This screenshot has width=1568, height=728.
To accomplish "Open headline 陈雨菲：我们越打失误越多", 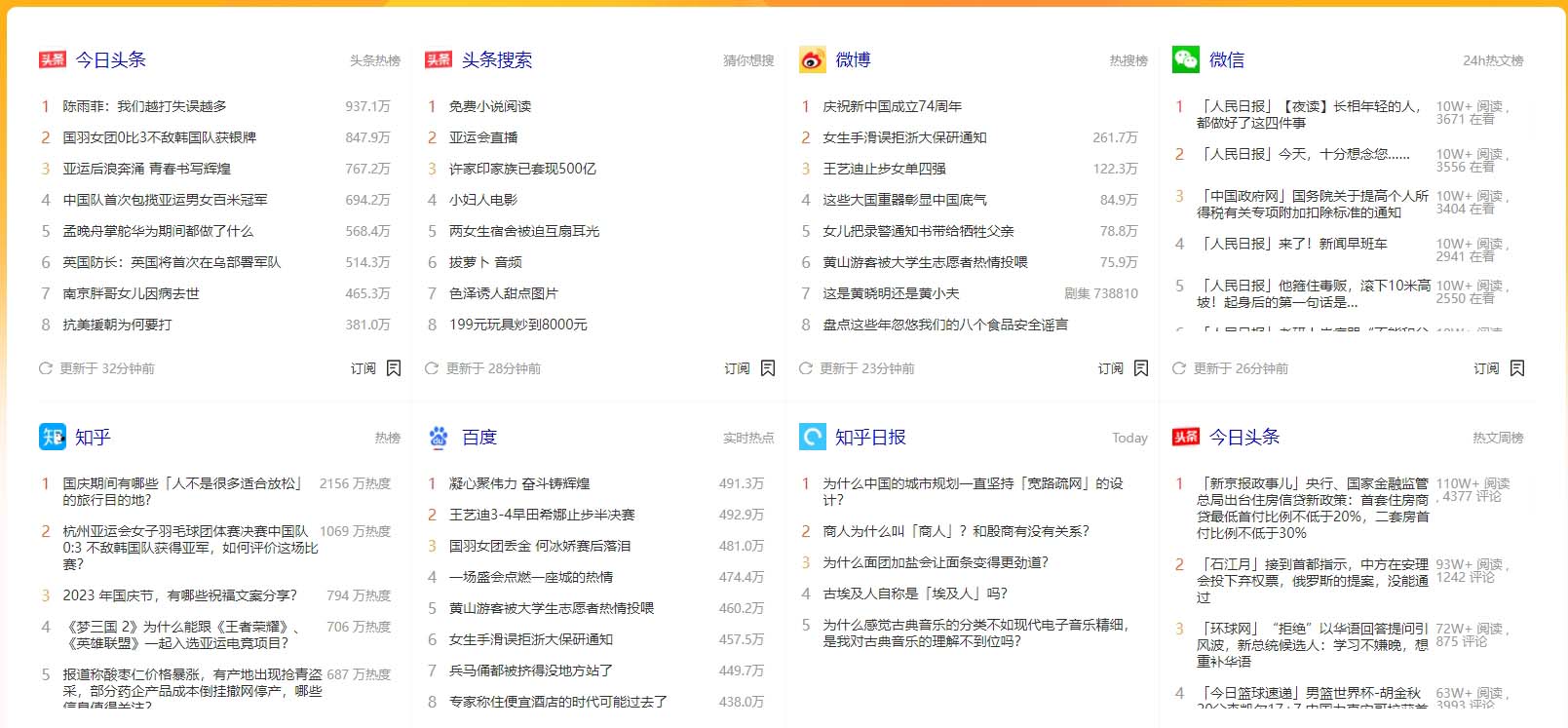I will (145, 106).
